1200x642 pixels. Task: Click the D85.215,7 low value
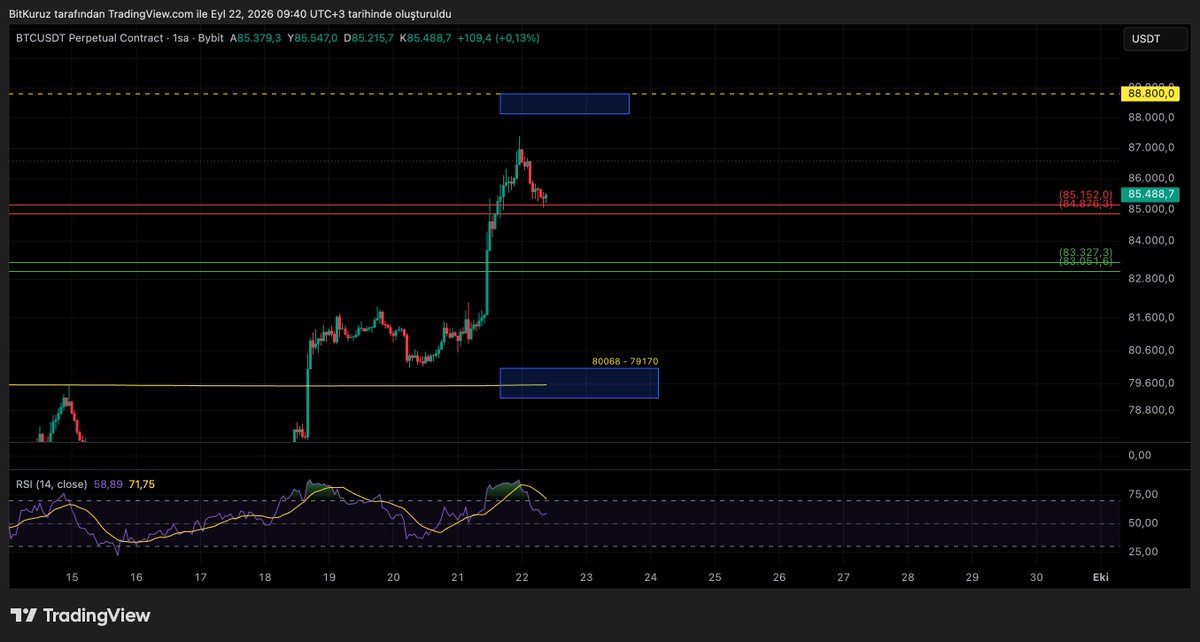click(x=370, y=38)
